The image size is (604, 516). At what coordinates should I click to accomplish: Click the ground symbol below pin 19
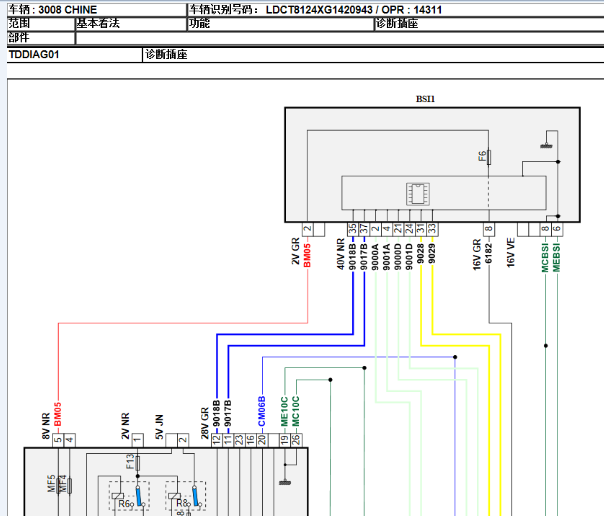(x=285, y=482)
